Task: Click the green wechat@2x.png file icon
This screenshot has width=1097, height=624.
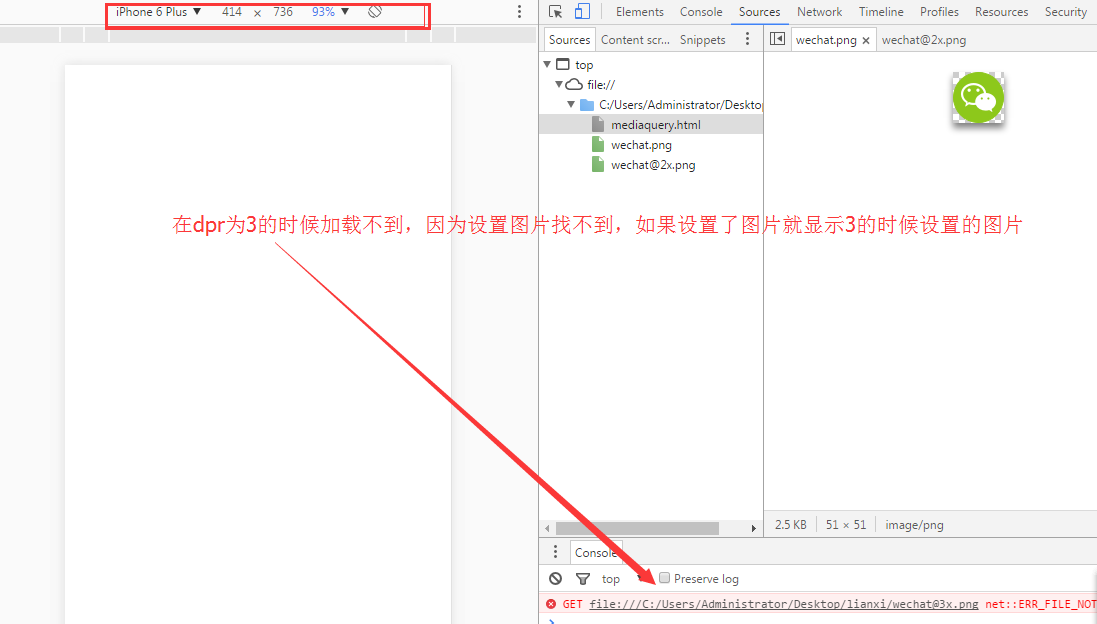Action: click(597, 165)
